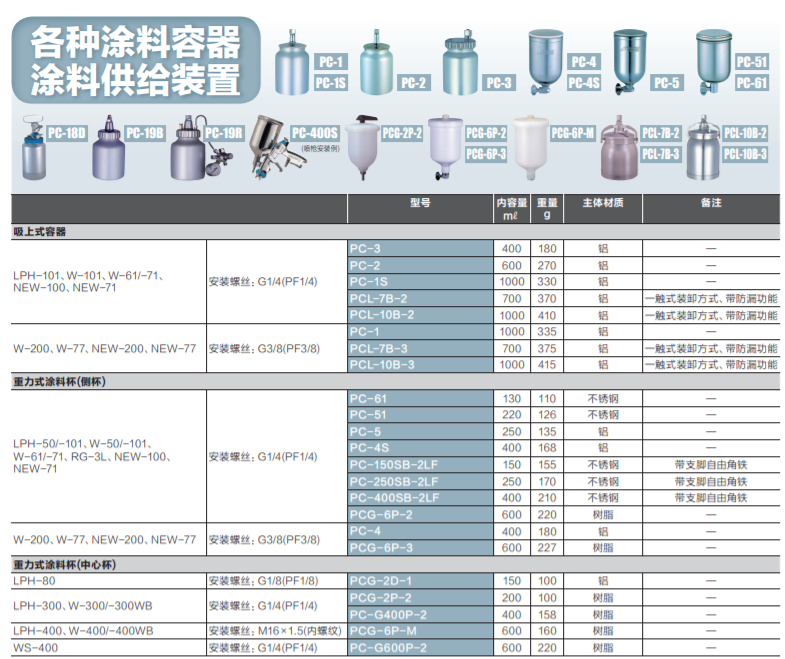
Task: Select the 各种涂料容器 title banner
Action: [x=136, y=61]
